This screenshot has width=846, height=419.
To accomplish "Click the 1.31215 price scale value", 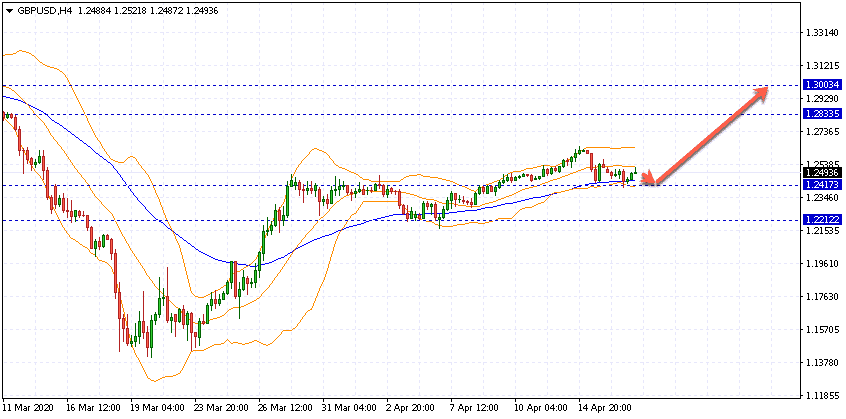I will 823,66.
